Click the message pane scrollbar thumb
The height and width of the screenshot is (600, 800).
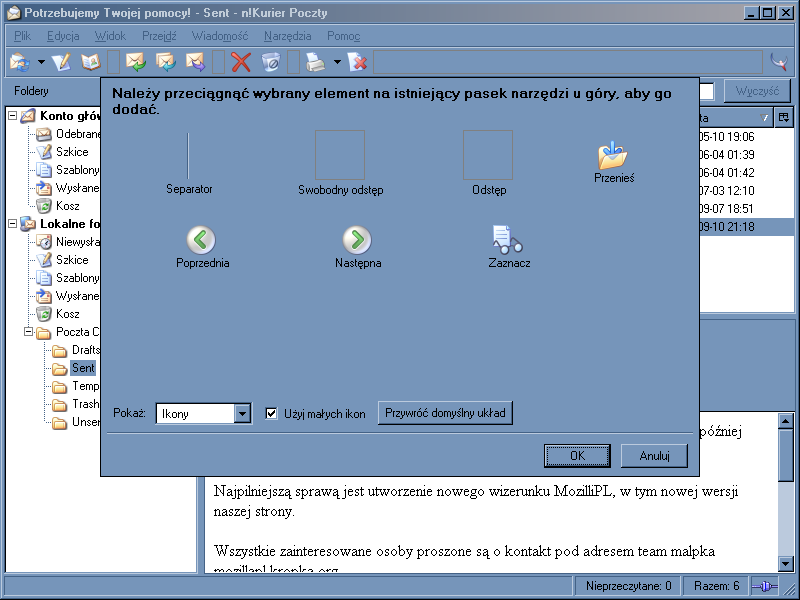785,455
